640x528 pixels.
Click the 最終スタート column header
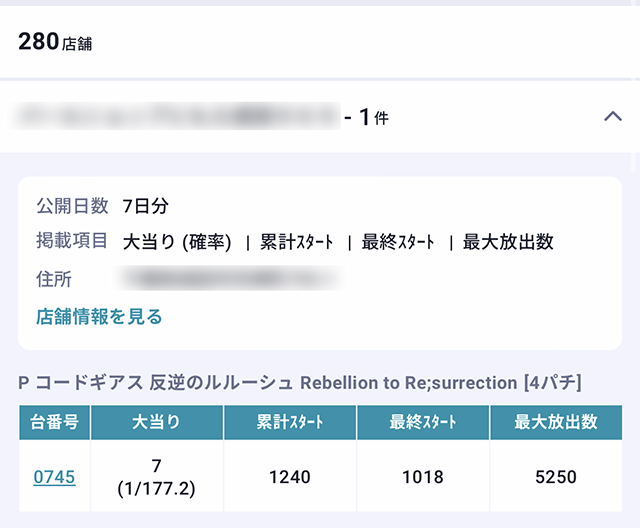pos(422,422)
